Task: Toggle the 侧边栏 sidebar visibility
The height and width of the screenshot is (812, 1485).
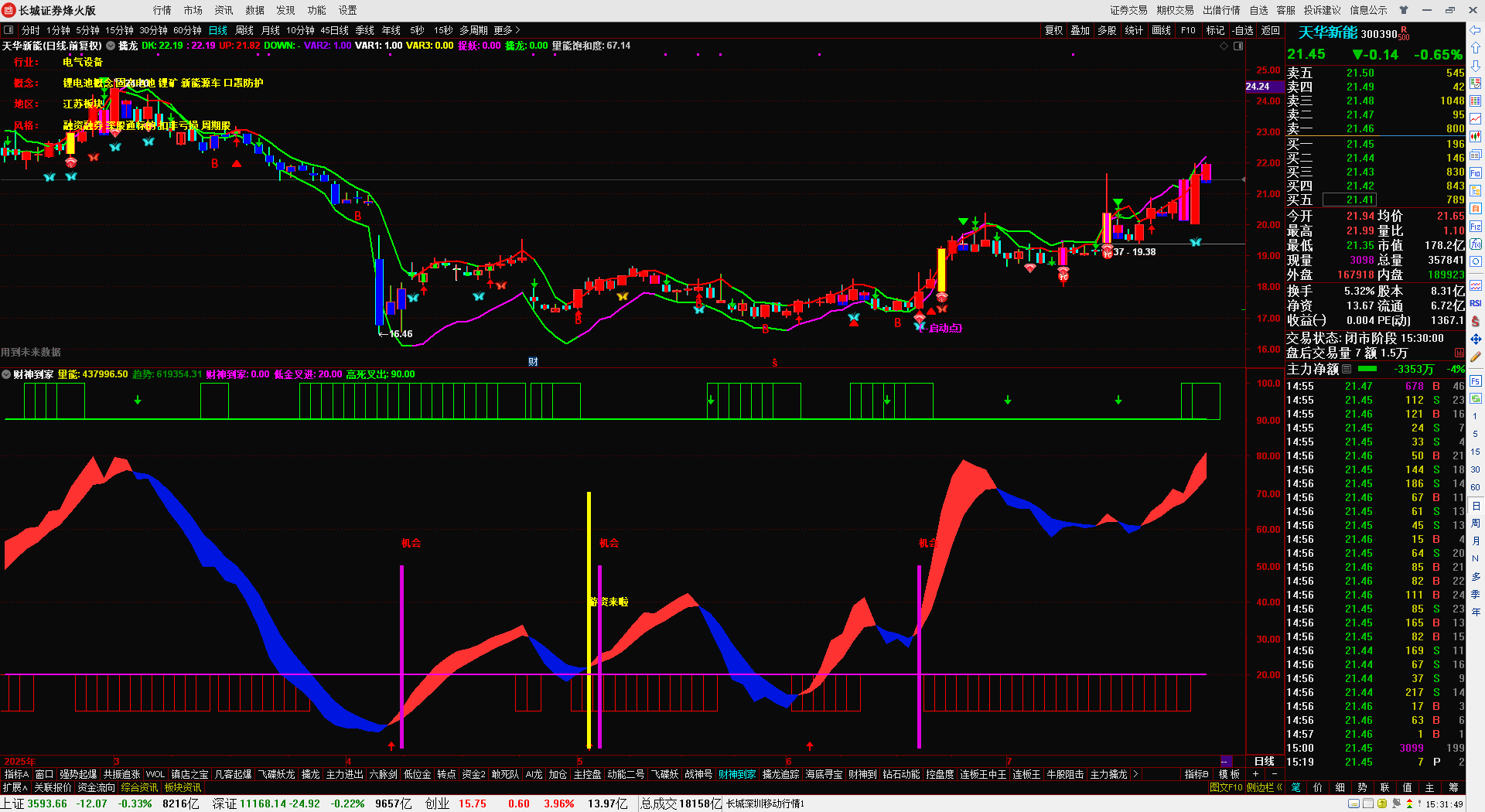Action: [1264, 787]
